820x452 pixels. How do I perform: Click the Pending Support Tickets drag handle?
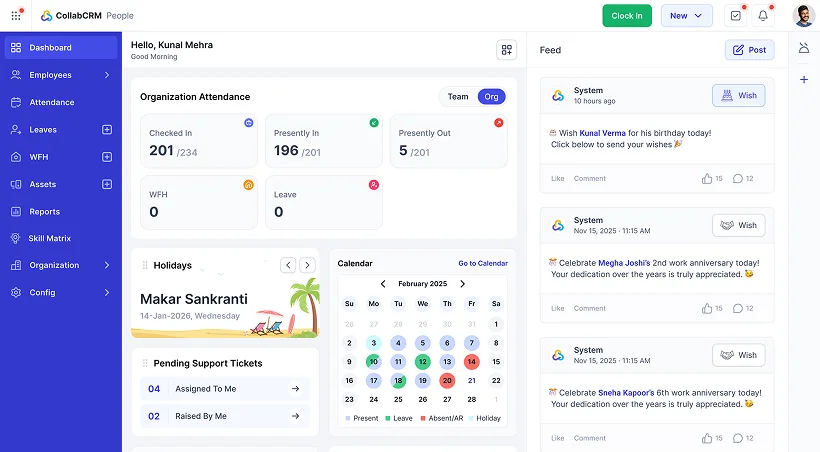coord(145,363)
